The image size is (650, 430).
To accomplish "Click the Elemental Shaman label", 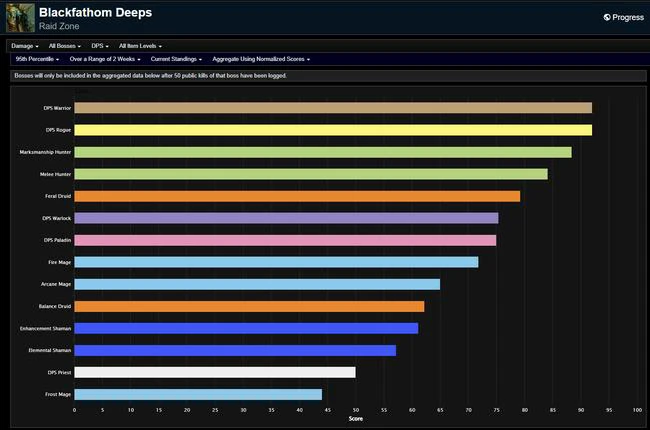I will 50,350.
